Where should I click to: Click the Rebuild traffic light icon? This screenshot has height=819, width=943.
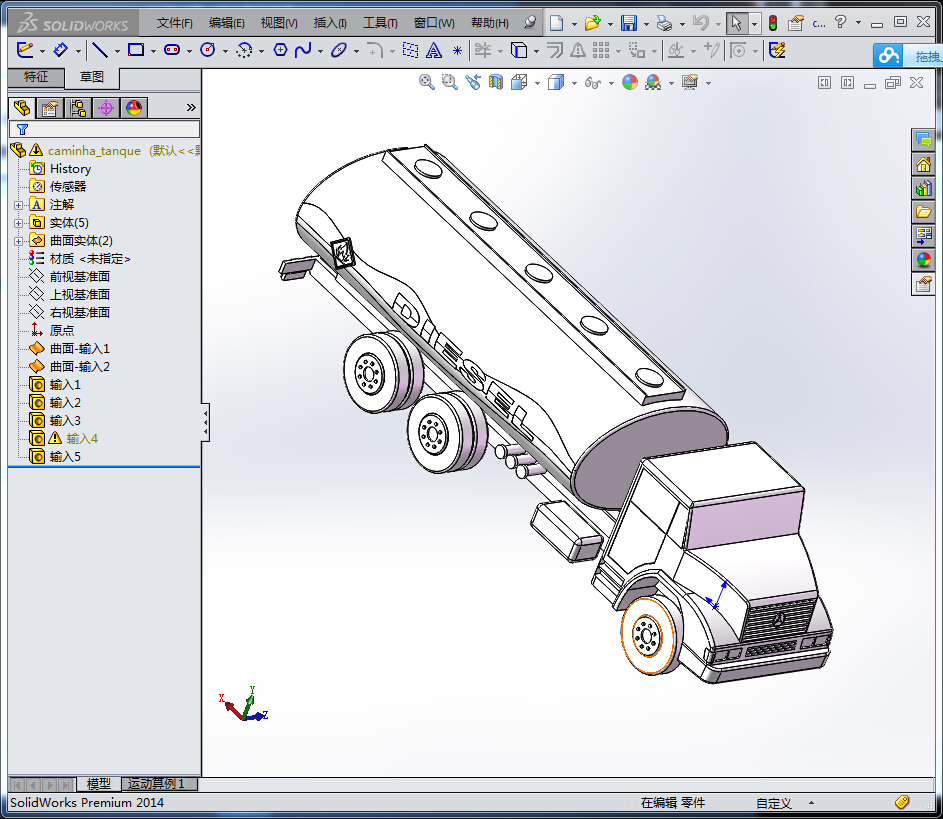tap(772, 23)
